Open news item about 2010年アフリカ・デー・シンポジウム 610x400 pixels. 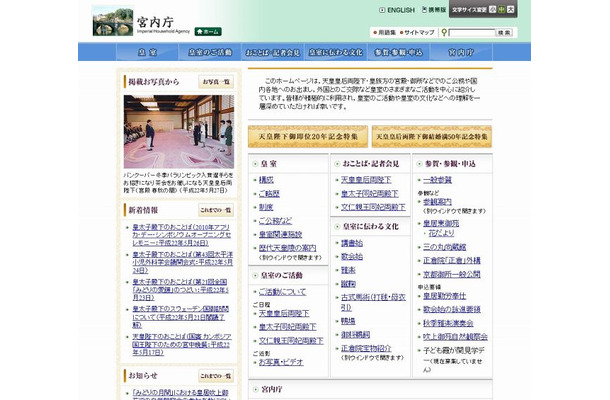coord(181,235)
